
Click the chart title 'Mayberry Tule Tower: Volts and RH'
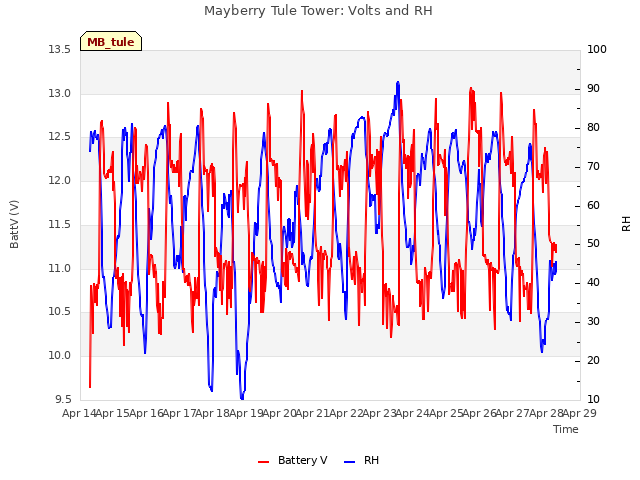(x=318, y=11)
